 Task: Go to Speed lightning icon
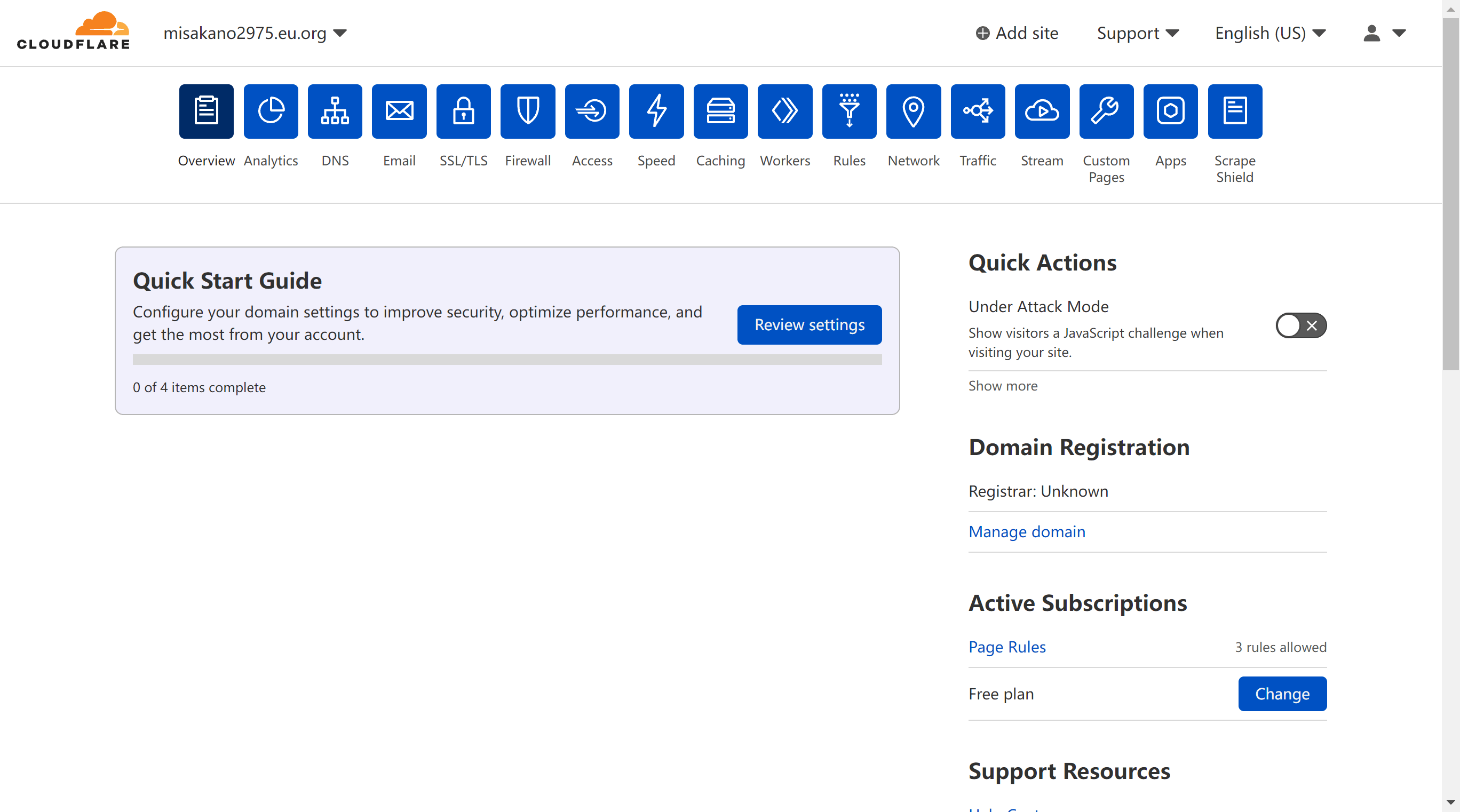click(x=656, y=111)
